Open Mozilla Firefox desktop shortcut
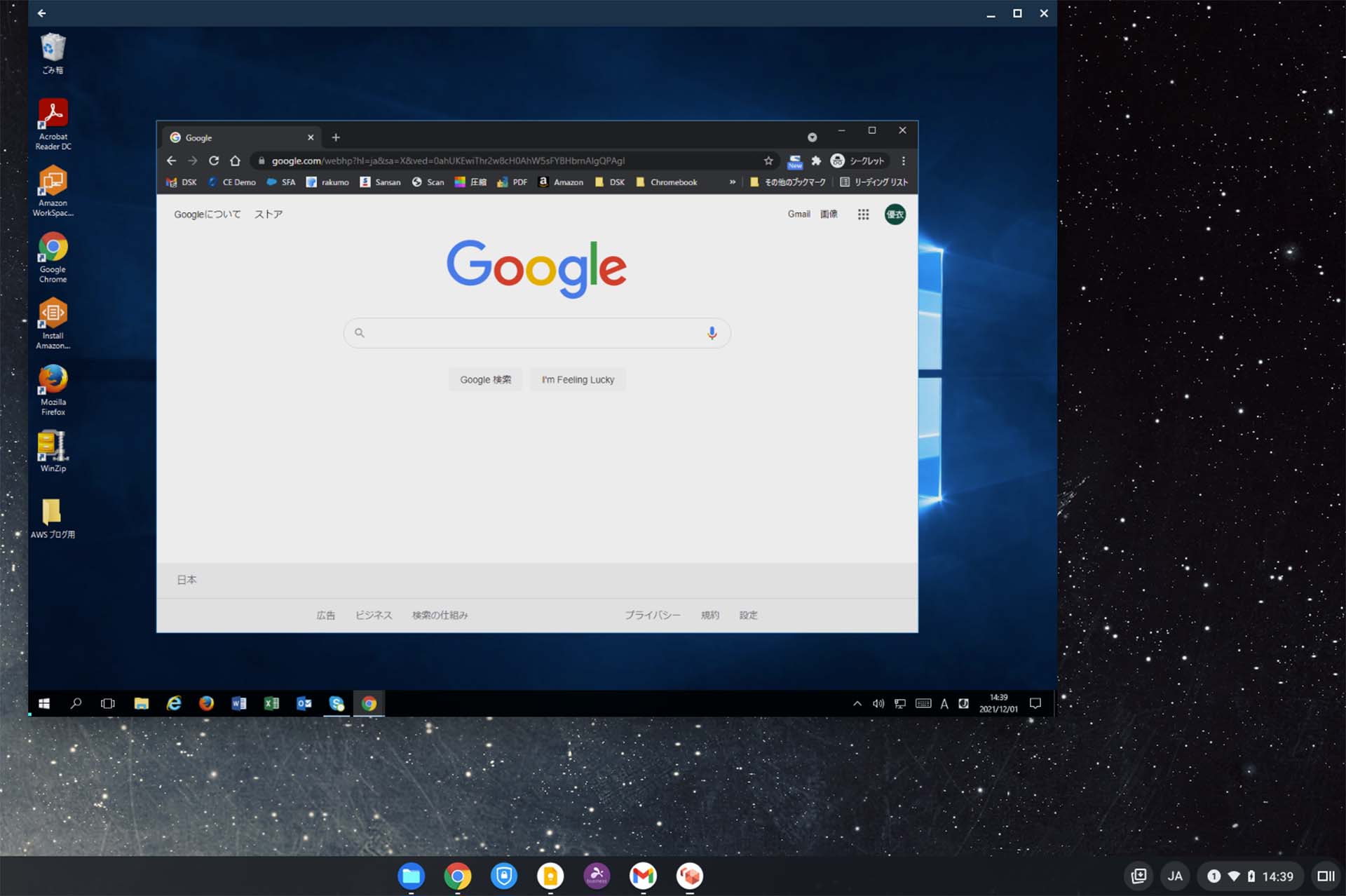The image size is (1346, 896). click(x=53, y=391)
